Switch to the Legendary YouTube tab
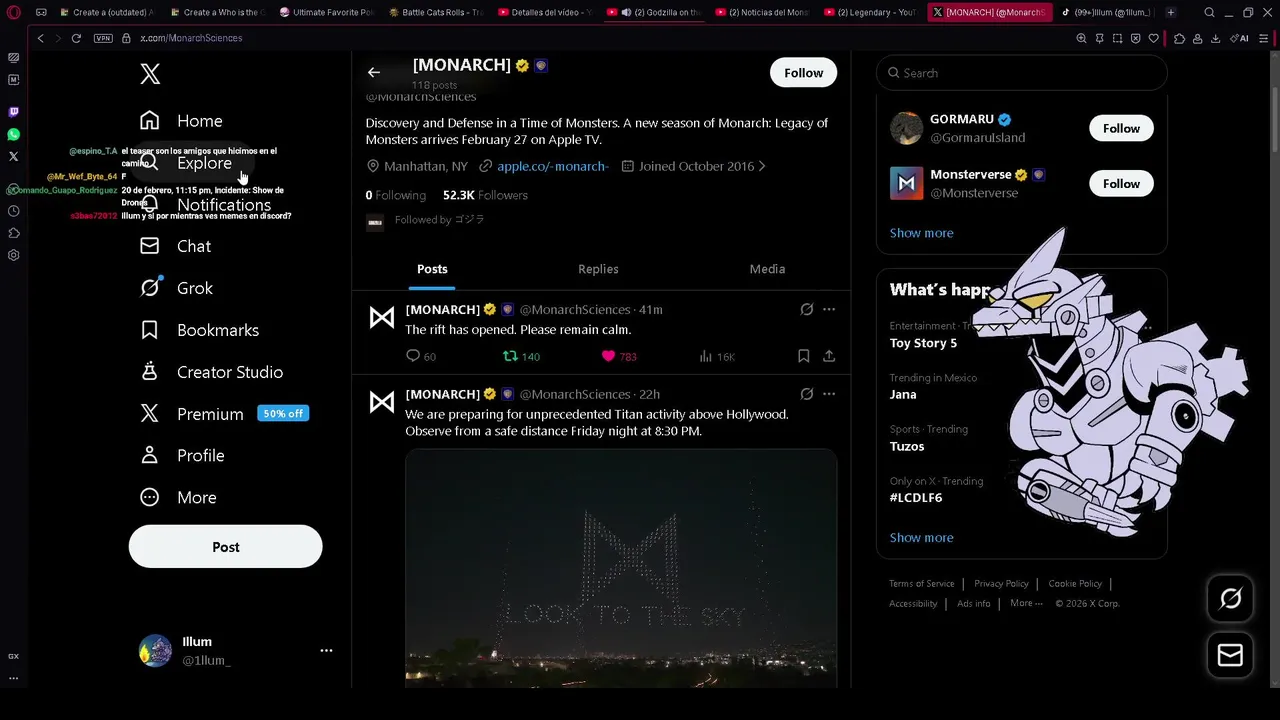1280x720 pixels. point(870,13)
